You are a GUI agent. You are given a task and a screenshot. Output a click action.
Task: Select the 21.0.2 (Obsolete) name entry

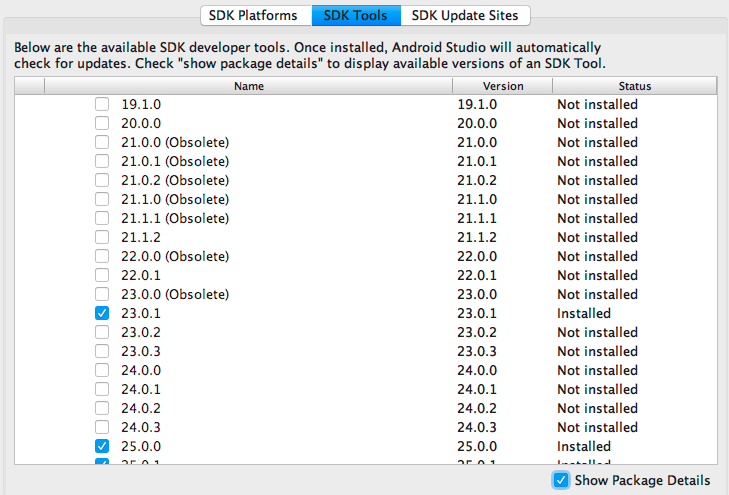175,180
